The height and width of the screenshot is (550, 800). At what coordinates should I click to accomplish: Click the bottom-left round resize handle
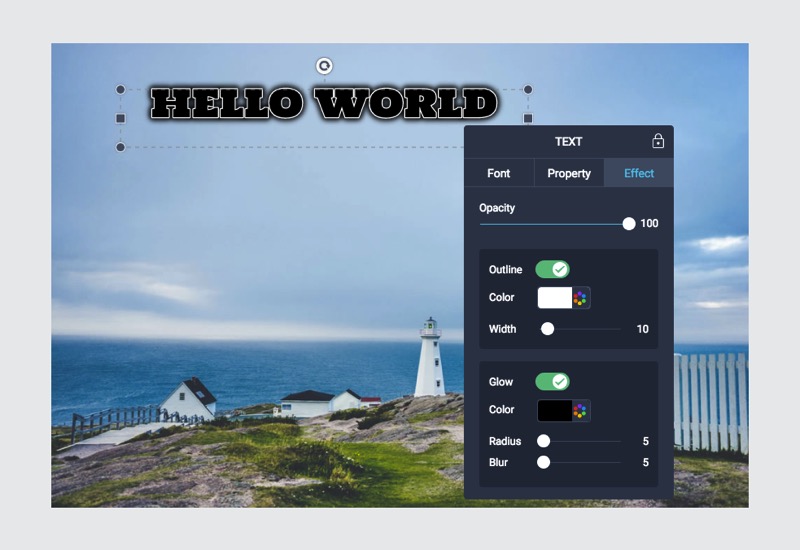pos(120,147)
